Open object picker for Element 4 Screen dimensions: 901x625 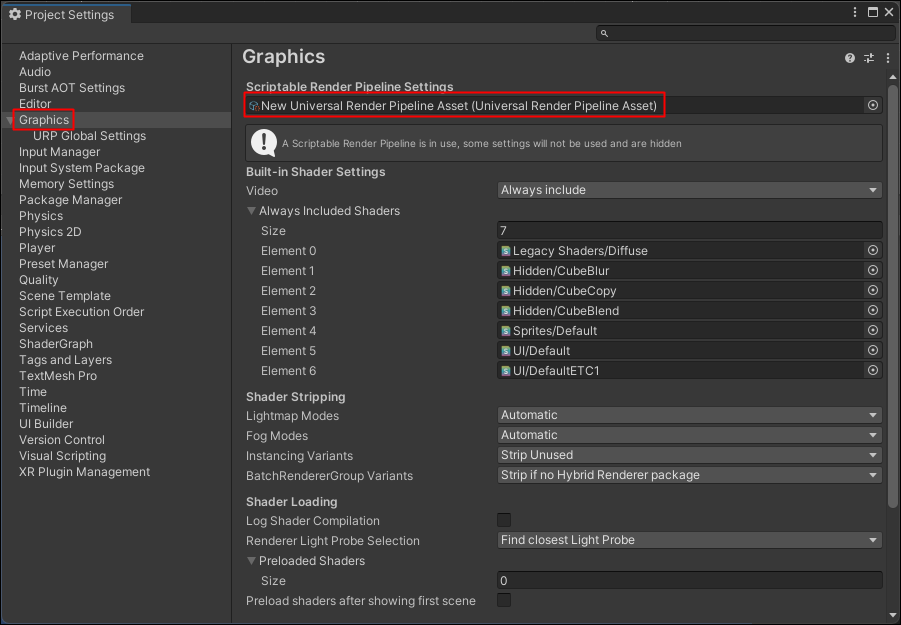click(x=872, y=330)
